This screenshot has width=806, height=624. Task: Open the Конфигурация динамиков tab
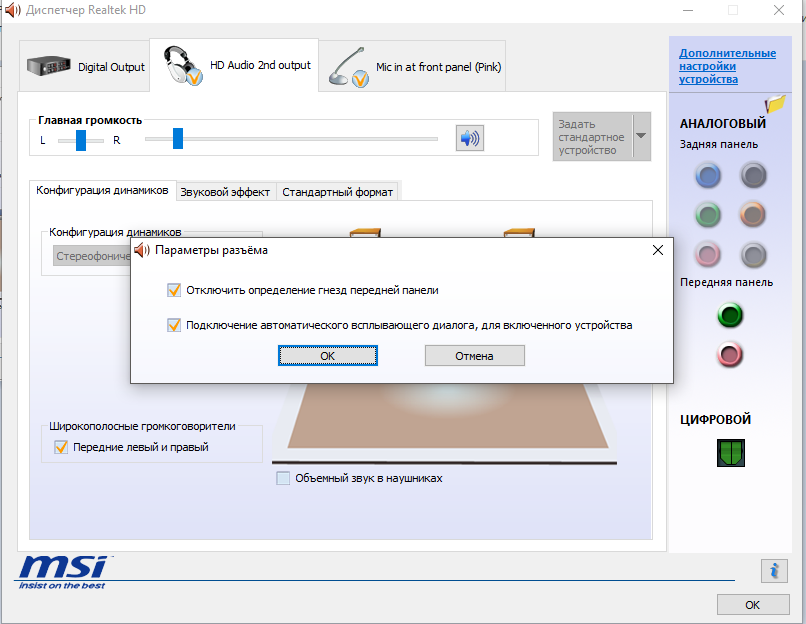(x=102, y=191)
